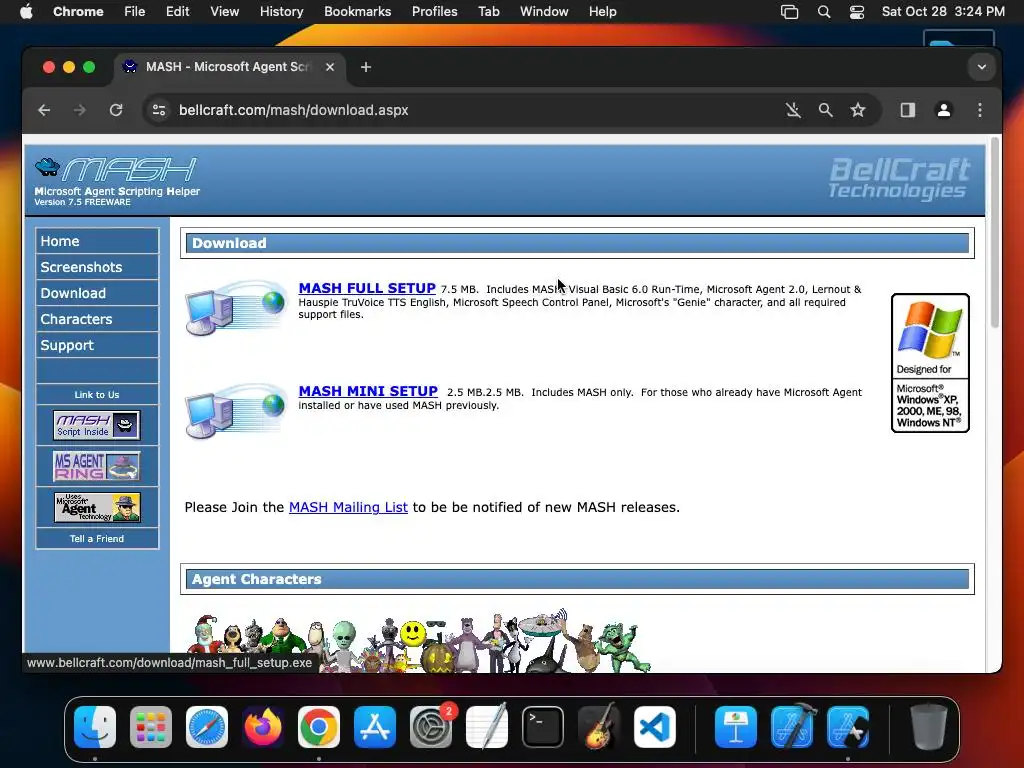Image resolution: width=1024 pixels, height=768 pixels.
Task: Click the muted microphone icon in address bar
Action: (x=793, y=110)
